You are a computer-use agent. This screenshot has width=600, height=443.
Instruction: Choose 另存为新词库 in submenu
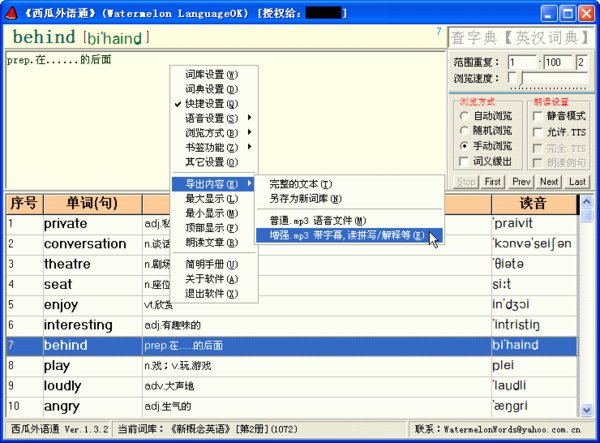click(349, 199)
